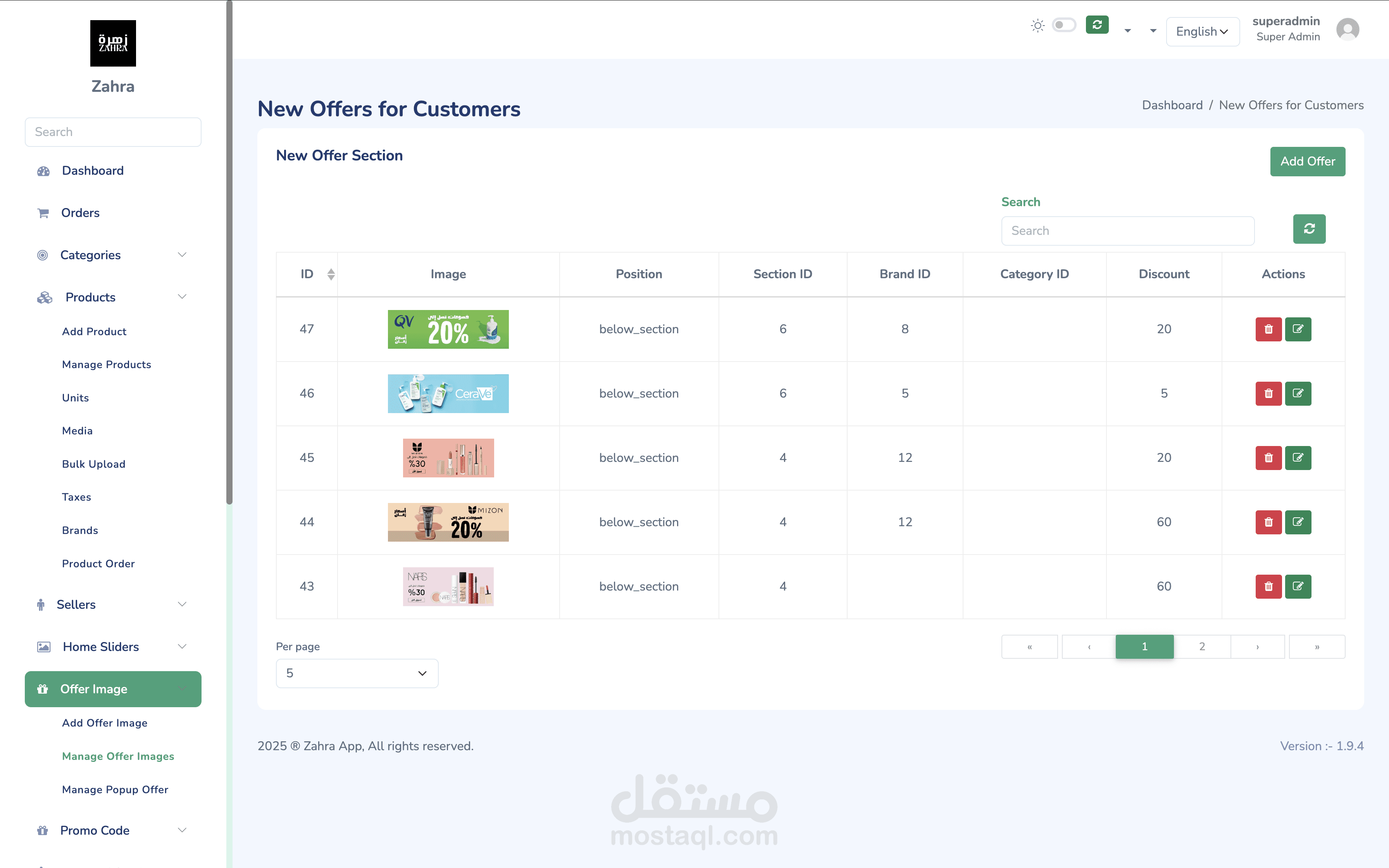
Task: Open the QV 20% offer thumbnail
Action: coord(448,329)
